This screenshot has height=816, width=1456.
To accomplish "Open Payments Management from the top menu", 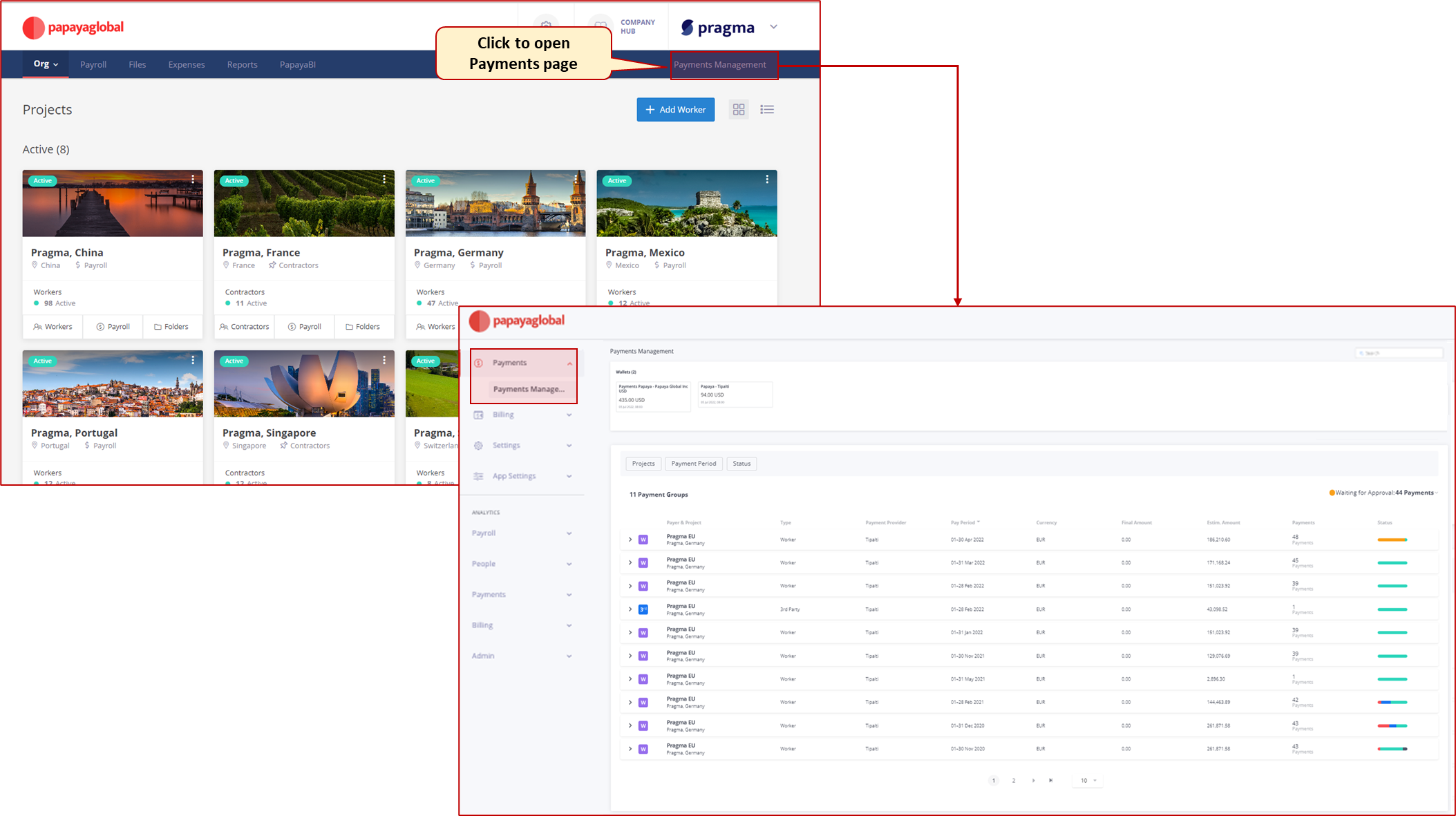I will tap(724, 64).
